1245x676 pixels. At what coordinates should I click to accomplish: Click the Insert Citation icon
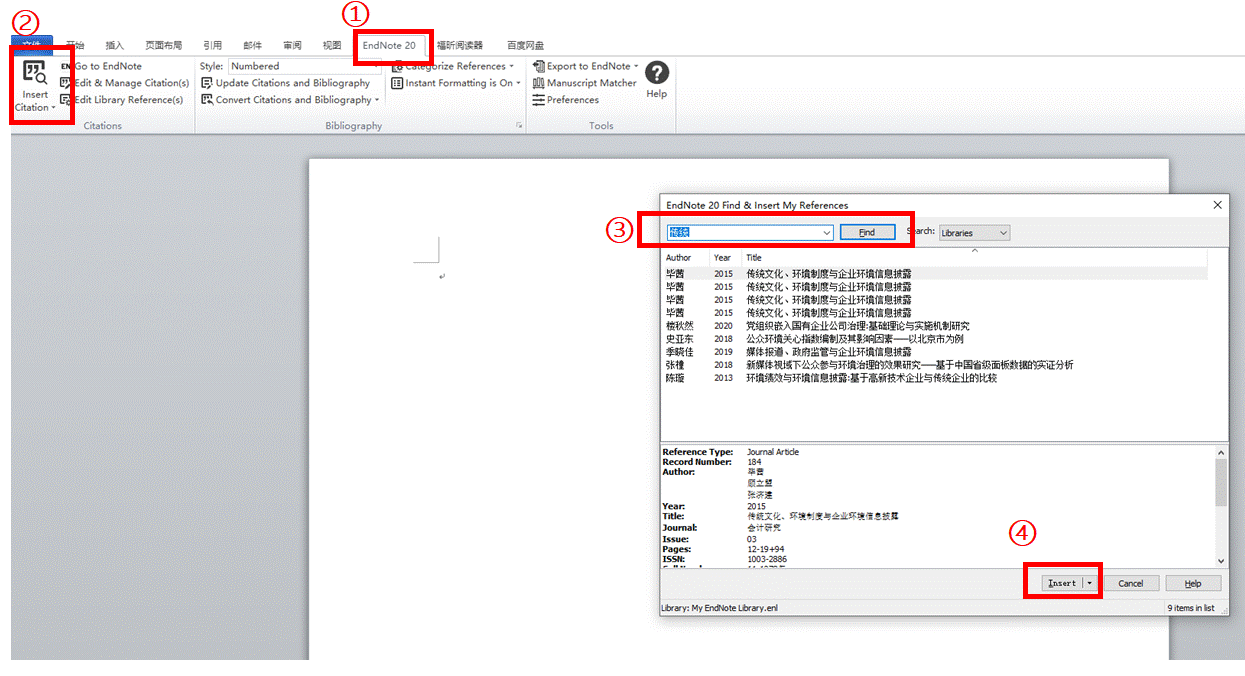35,72
